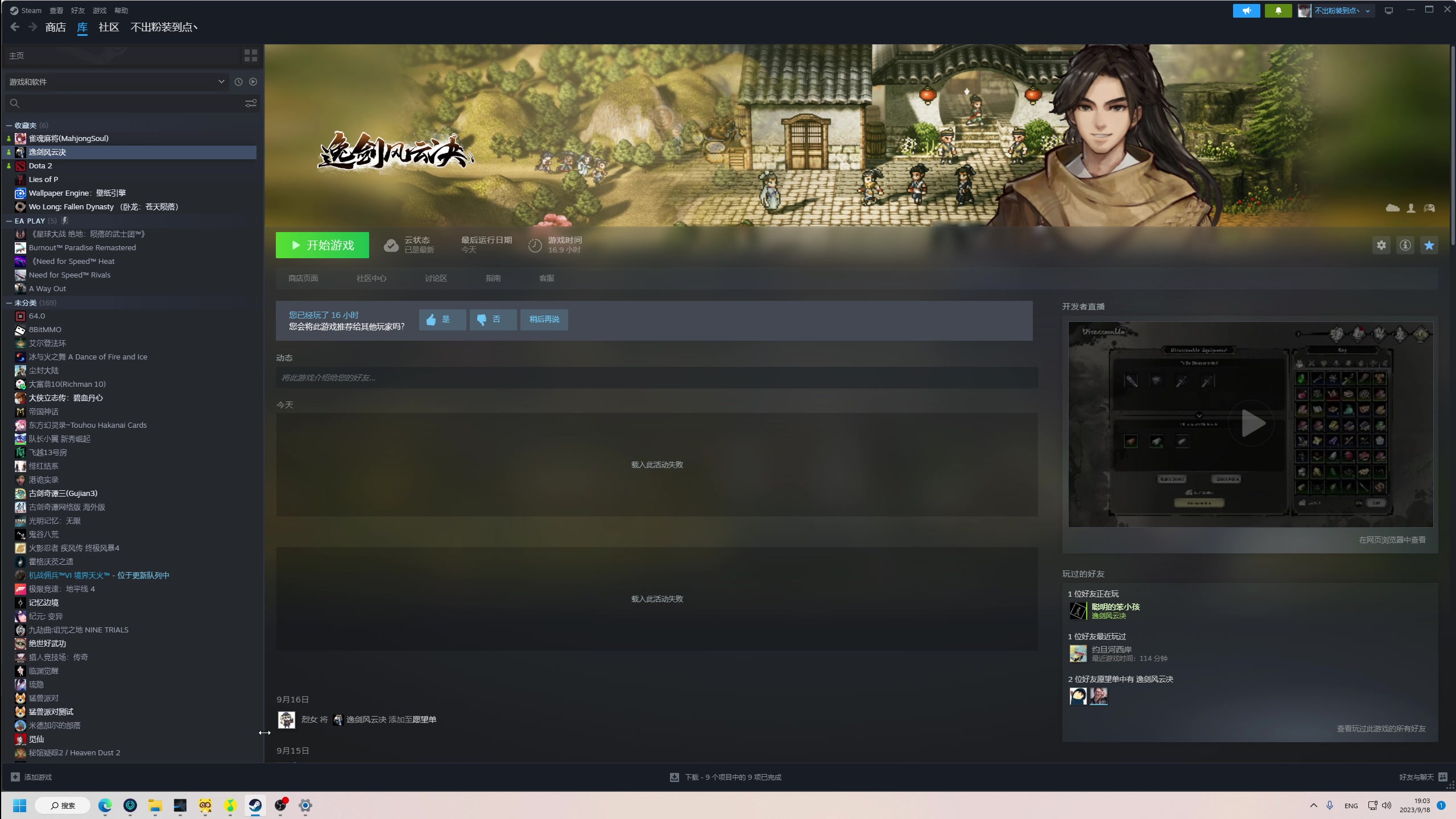1456x819 pixels.
Task: Click the activity post input box
Action: (657, 378)
